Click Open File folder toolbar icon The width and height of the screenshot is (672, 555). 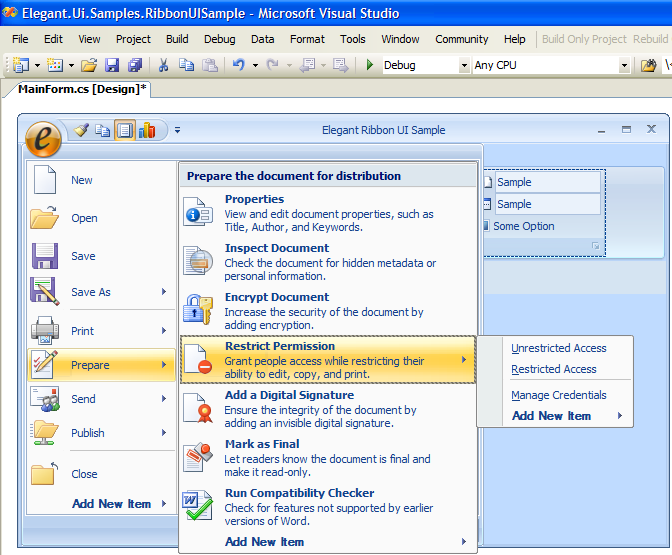pyautogui.click(x=89, y=65)
